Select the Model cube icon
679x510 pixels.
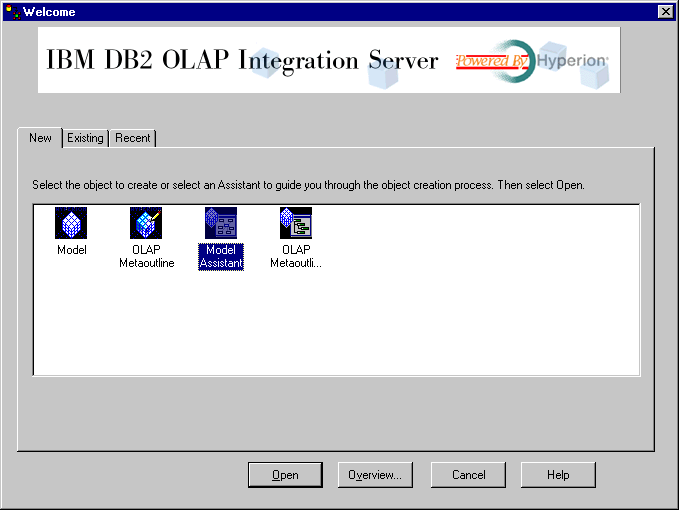pos(71,223)
